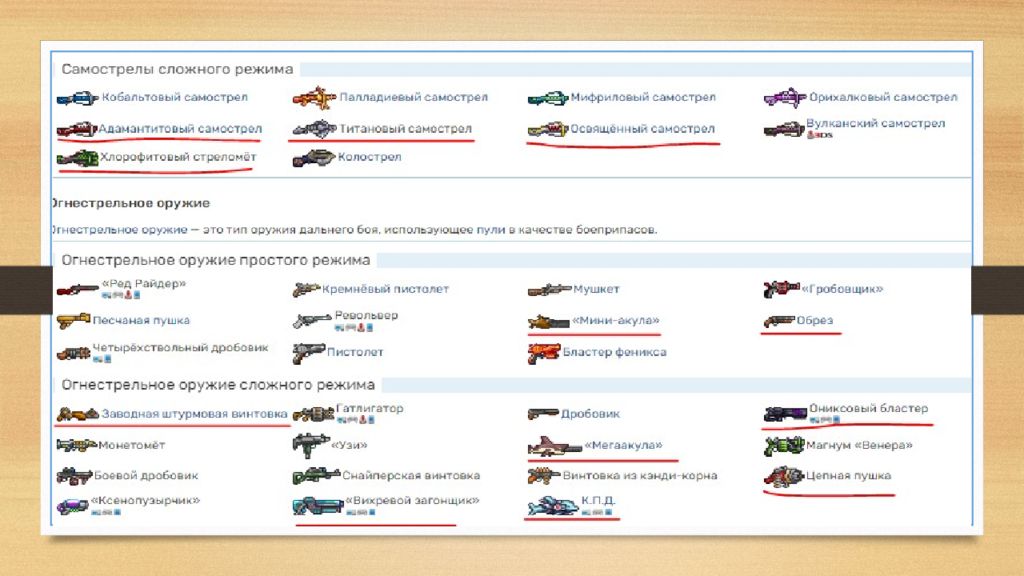The width and height of the screenshot is (1024, 576).
Task: Click the «Мегаакула» weapon icon
Action: click(x=554, y=446)
